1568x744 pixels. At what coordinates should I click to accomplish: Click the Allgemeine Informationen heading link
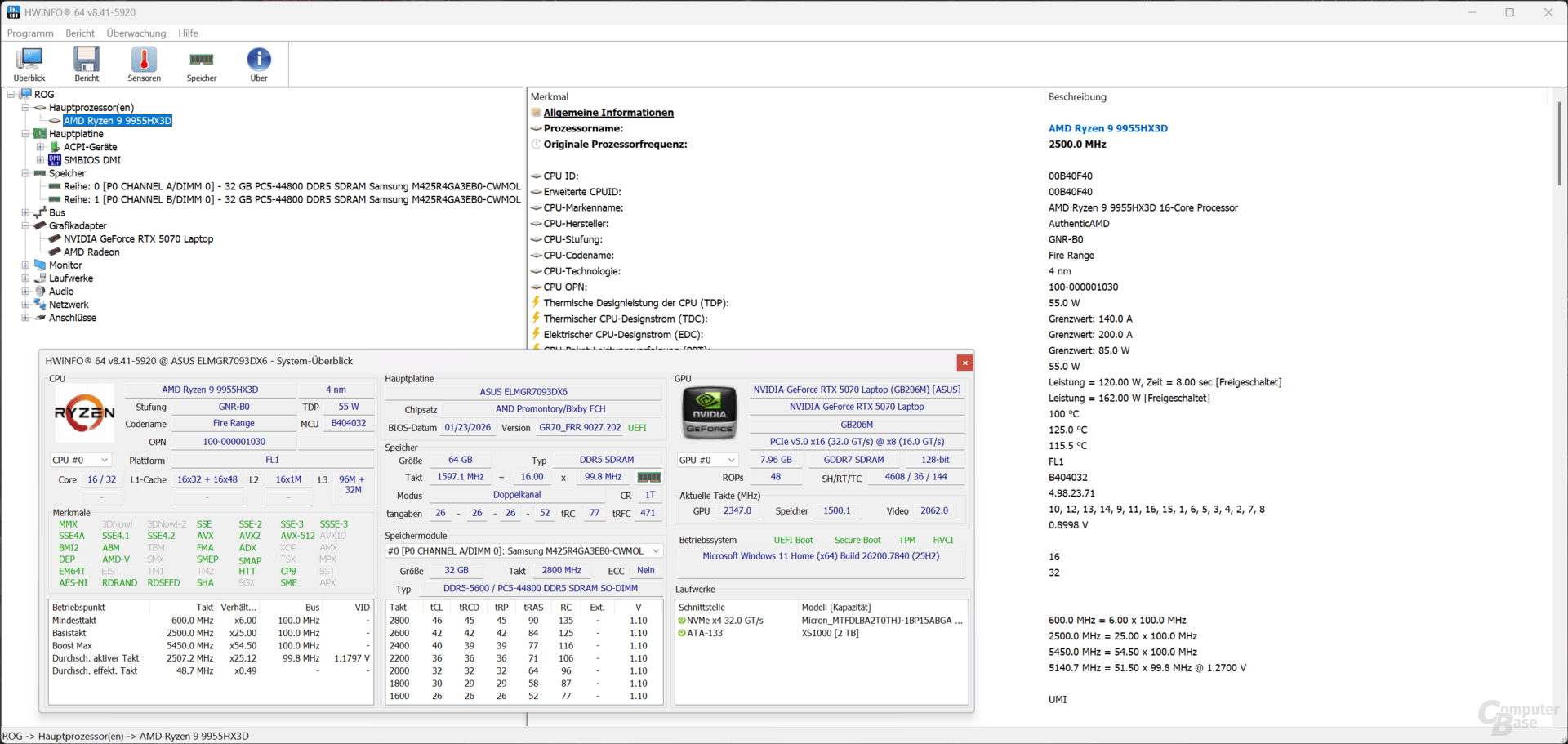(608, 113)
